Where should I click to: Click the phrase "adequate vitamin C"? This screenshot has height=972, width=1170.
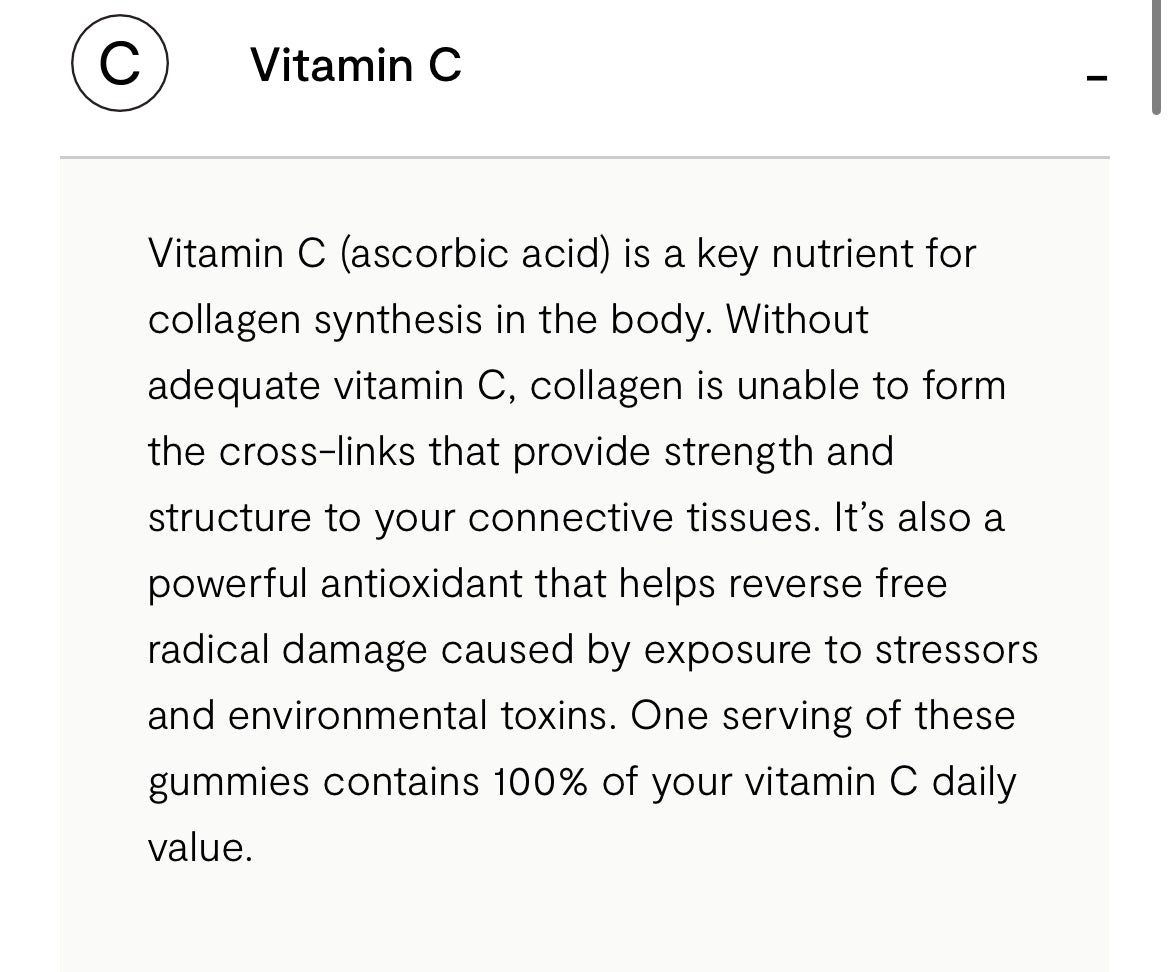click(329, 385)
